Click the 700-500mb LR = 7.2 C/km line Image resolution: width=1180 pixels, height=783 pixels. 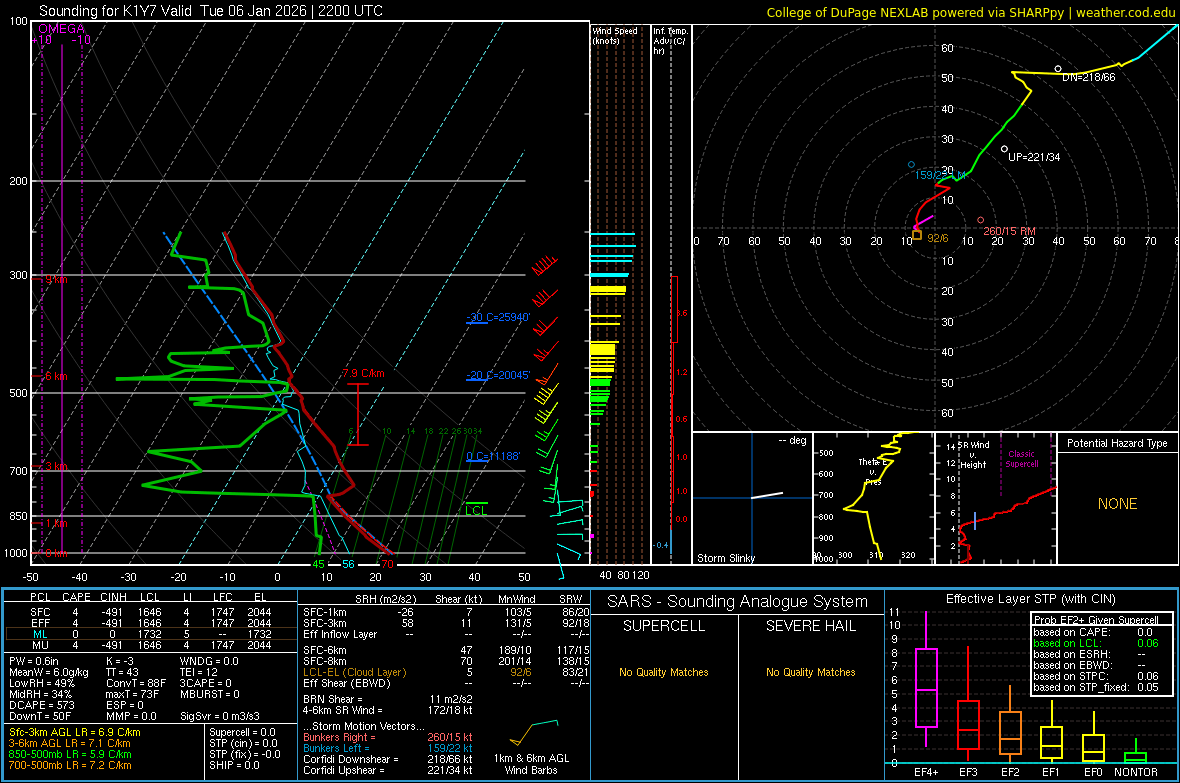[70, 765]
